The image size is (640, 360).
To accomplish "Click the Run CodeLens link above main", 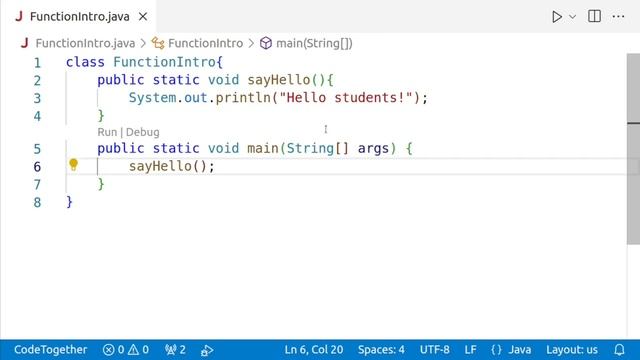I will point(107,132).
